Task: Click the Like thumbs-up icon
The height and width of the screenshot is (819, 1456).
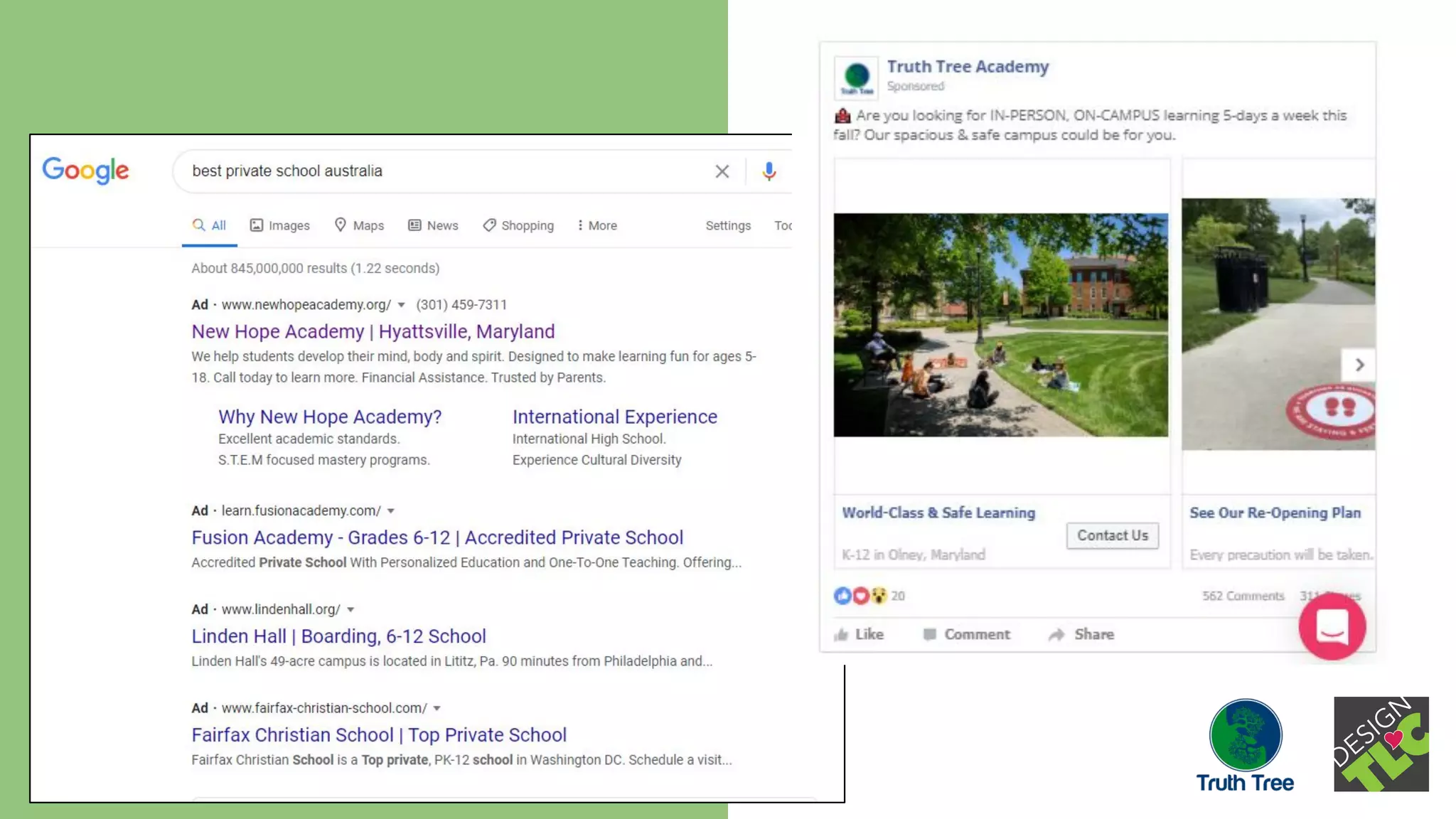Action: pyautogui.click(x=842, y=634)
